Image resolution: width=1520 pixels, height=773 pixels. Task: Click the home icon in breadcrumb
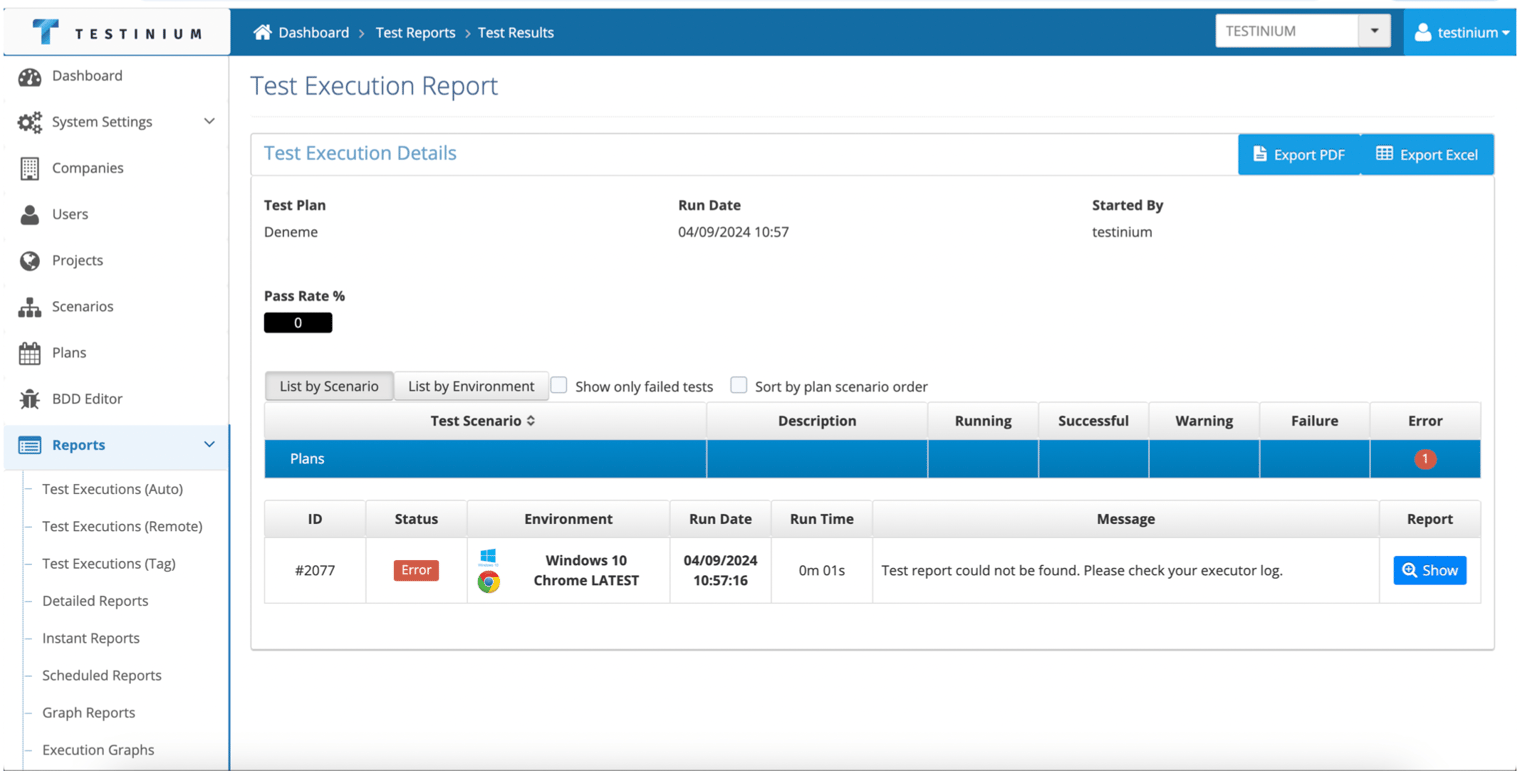click(263, 32)
